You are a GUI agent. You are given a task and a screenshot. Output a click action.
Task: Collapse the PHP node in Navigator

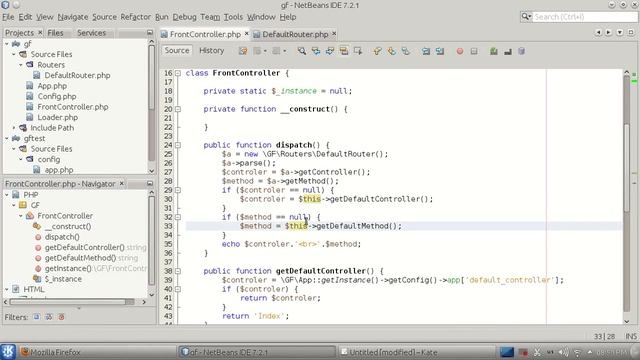[7, 195]
